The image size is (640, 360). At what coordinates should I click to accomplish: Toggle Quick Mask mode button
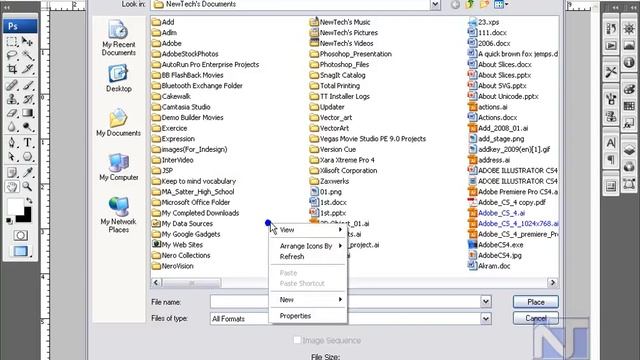(x=20, y=235)
